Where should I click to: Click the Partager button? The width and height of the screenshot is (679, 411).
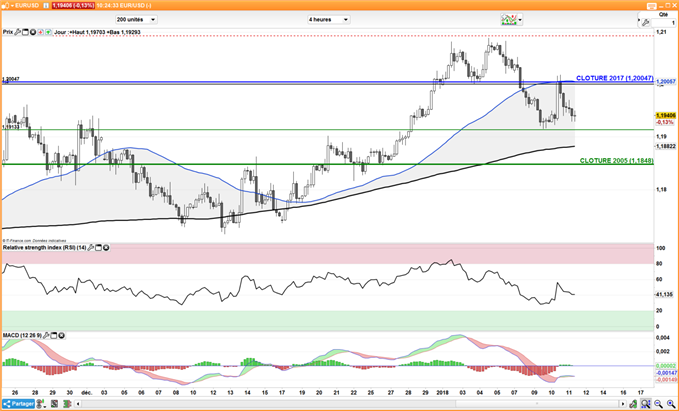tap(19, 404)
